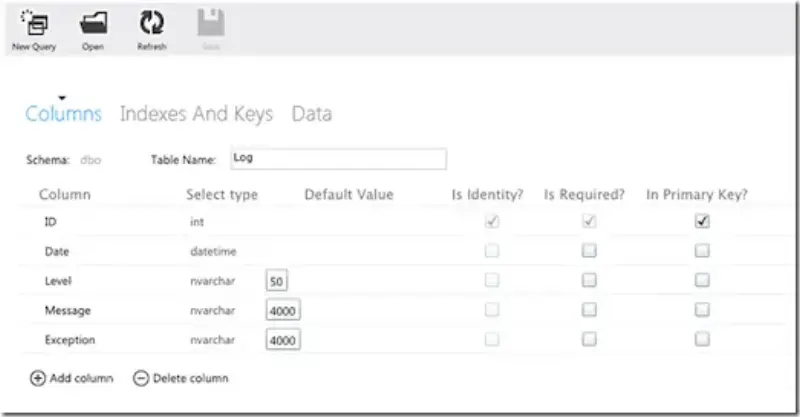Switch to the Indexes And Keys tab
This screenshot has width=800, height=417.
[x=196, y=114]
